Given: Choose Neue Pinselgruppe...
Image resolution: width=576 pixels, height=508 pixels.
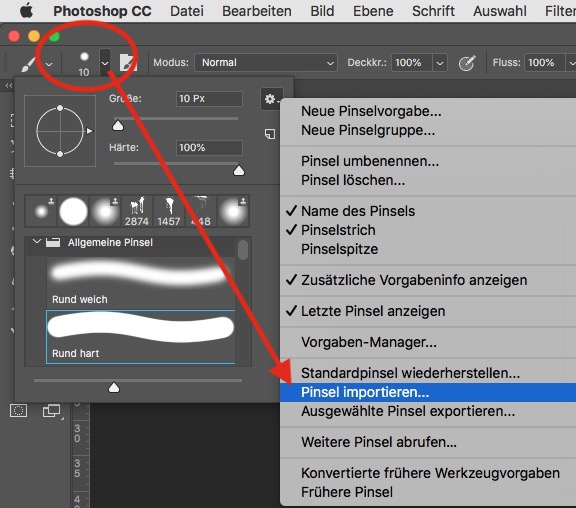Looking at the screenshot, I should point(368,130).
